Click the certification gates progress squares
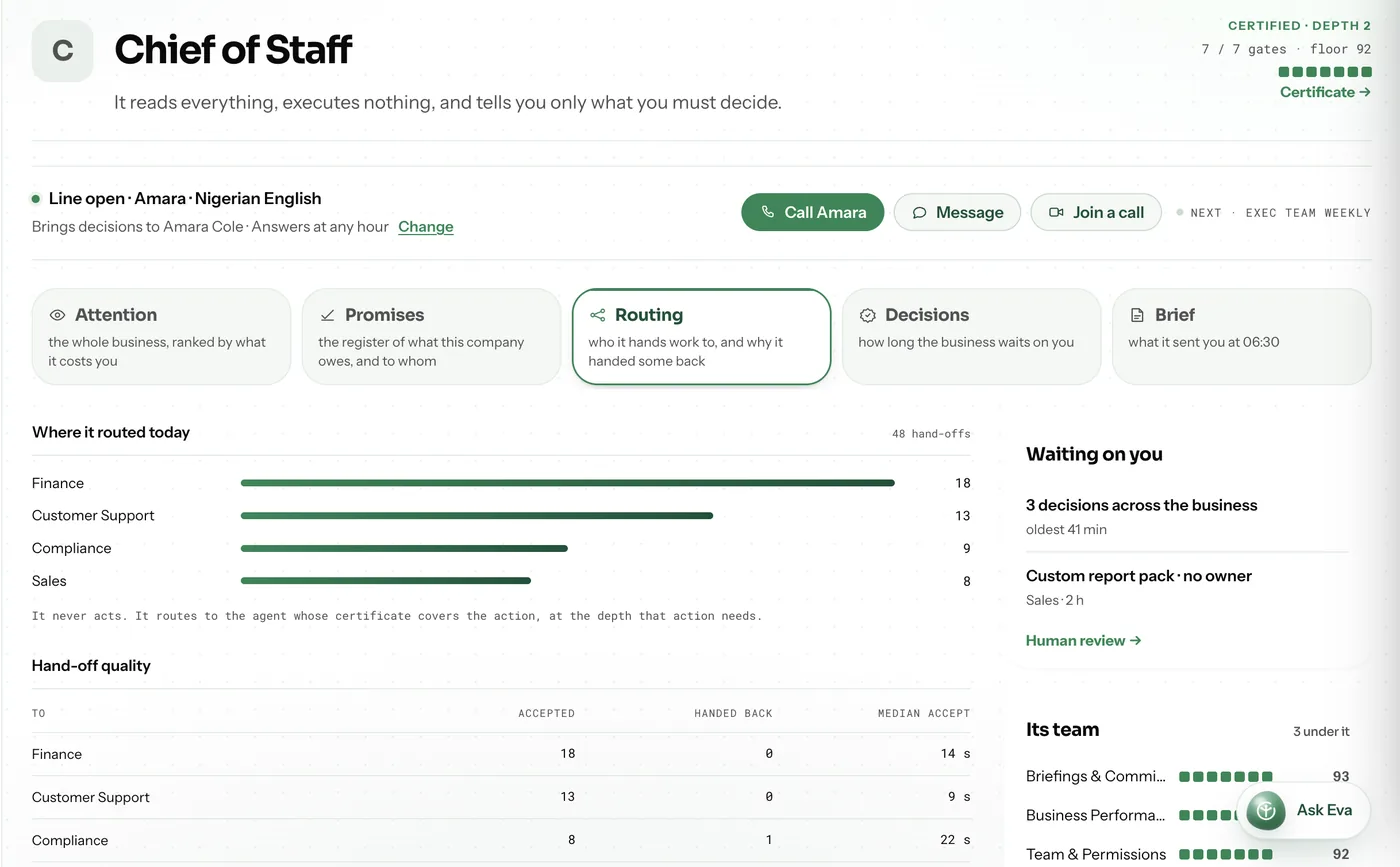 tap(1325, 72)
